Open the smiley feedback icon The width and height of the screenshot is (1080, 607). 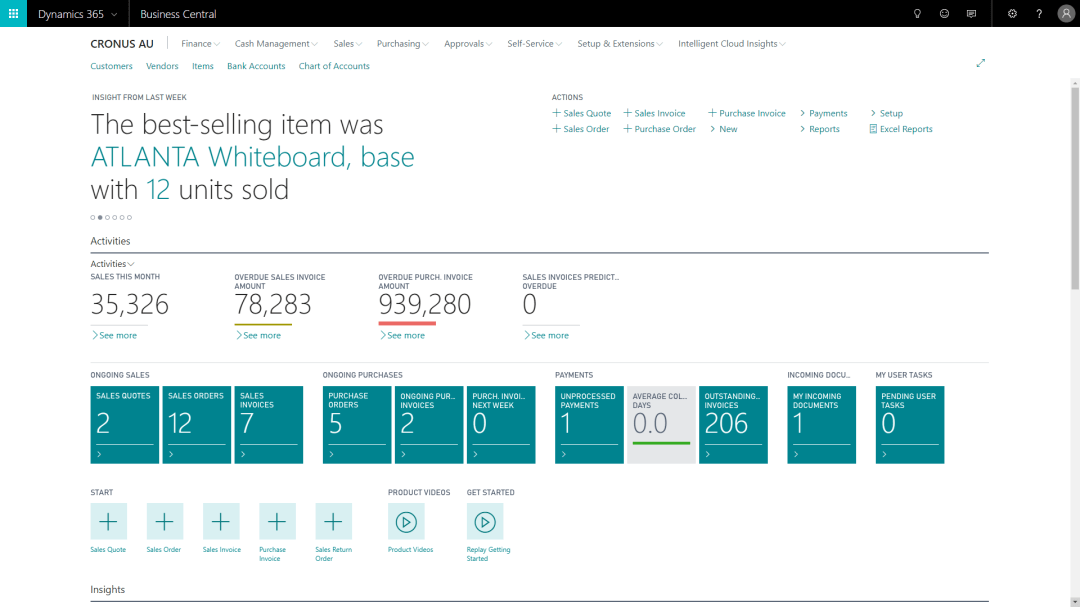tap(944, 13)
